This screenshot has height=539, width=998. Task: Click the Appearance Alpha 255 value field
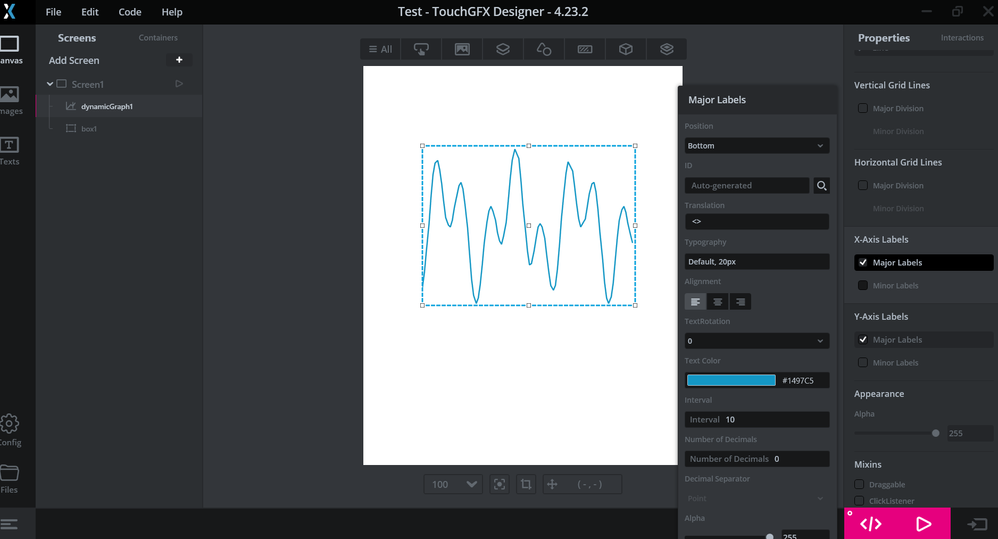tap(969, 433)
